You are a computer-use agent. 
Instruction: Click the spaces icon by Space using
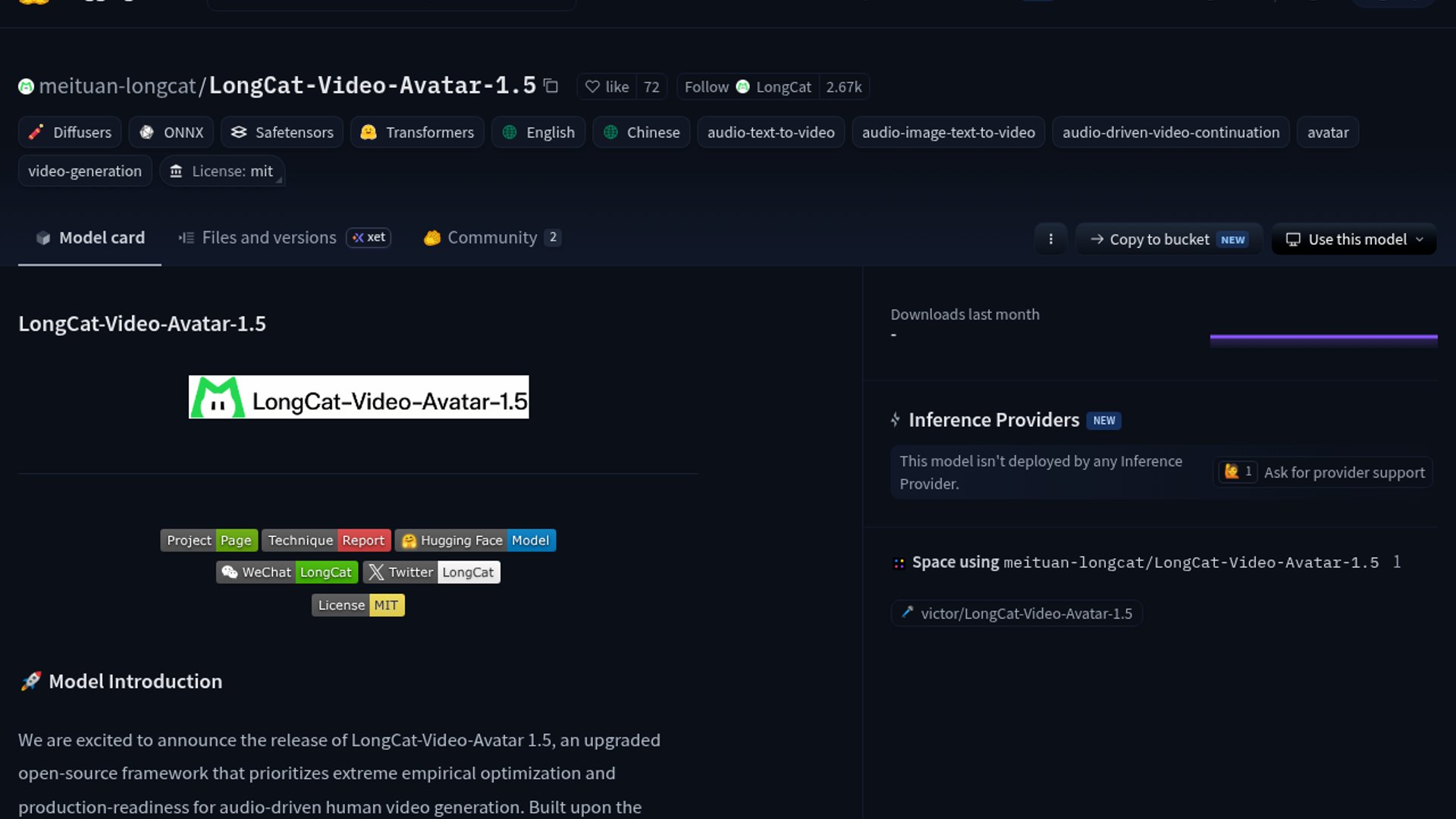point(899,563)
